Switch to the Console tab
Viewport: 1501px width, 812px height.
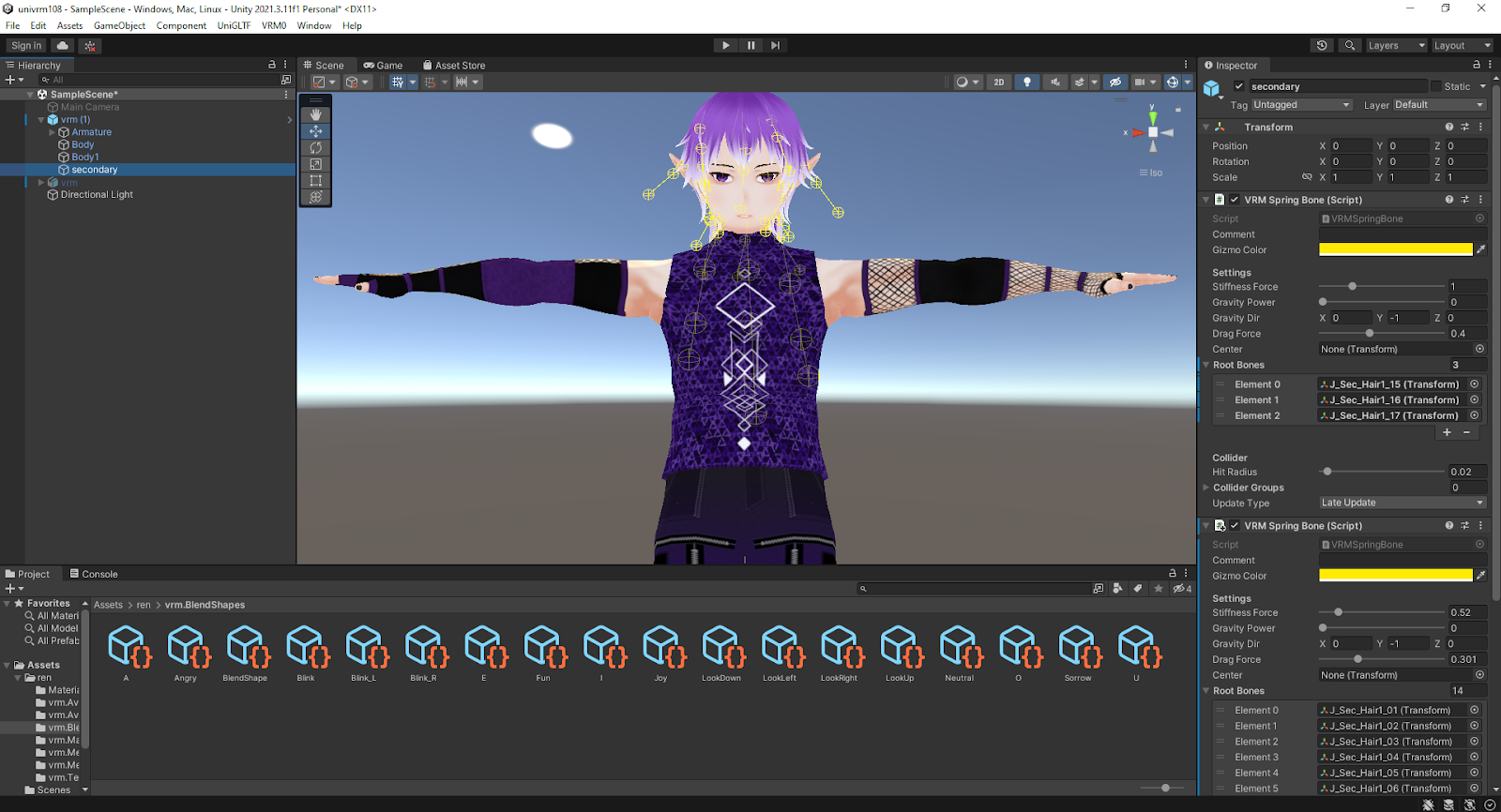pyautogui.click(x=93, y=574)
